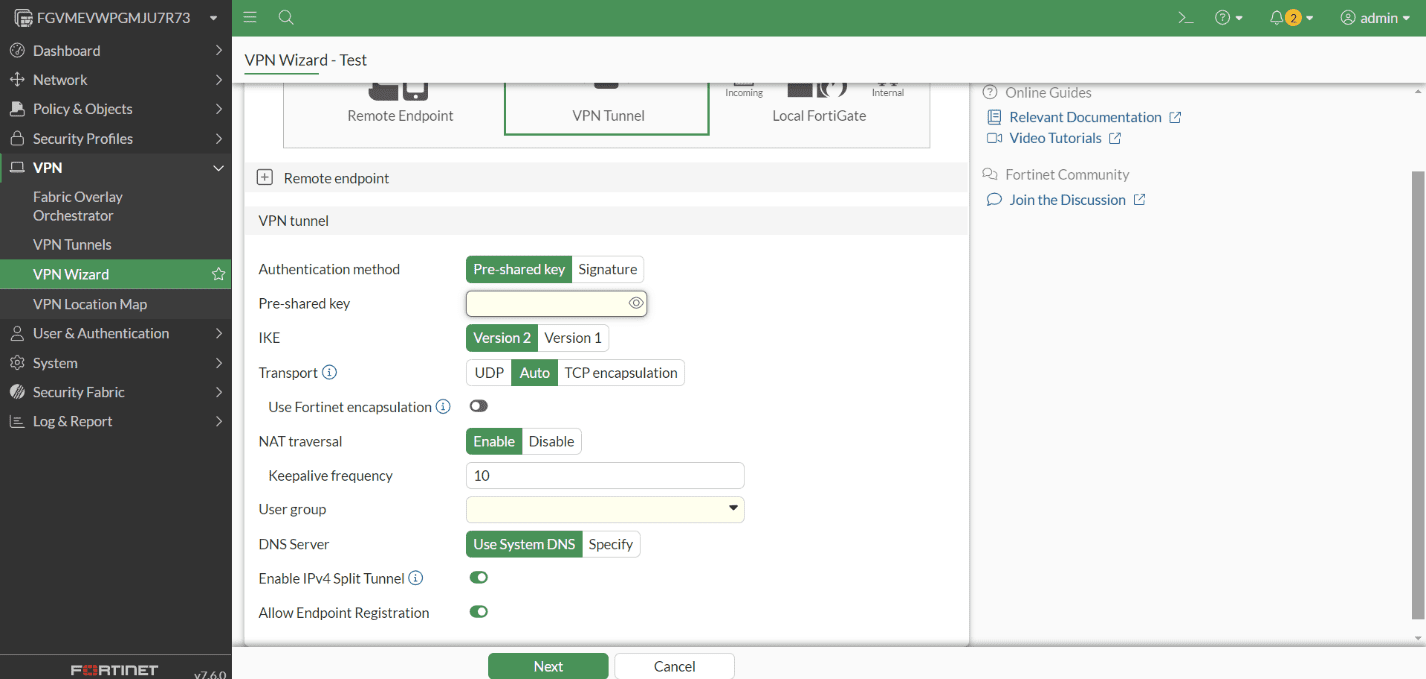Open the CLI console icon
Screen dimensions: 1426x679
coord(1186,18)
